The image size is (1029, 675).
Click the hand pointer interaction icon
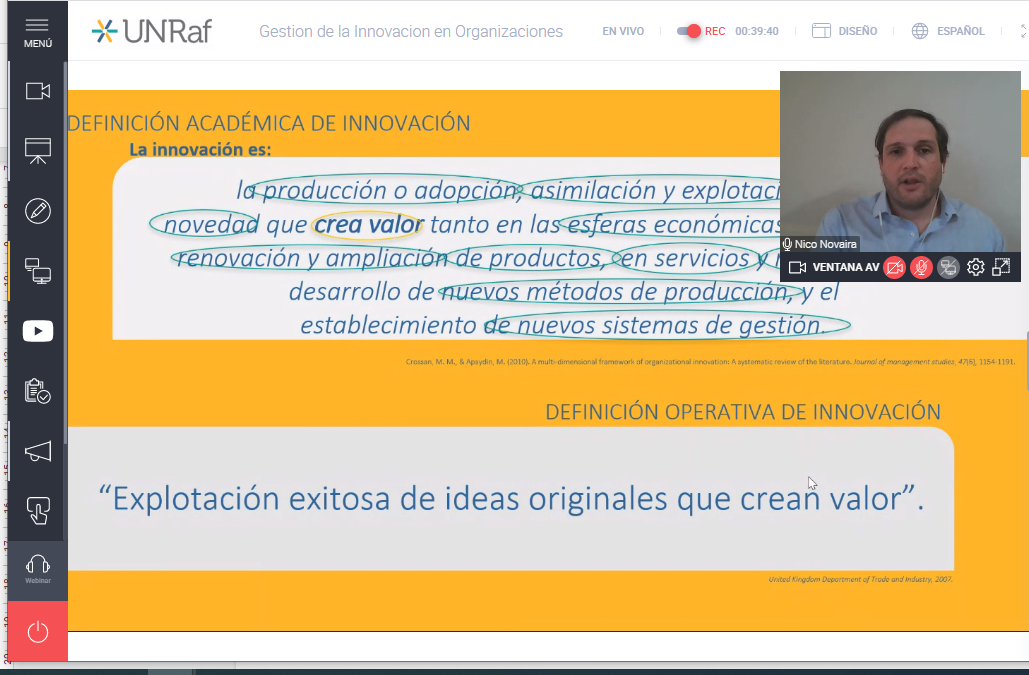pos(37,511)
